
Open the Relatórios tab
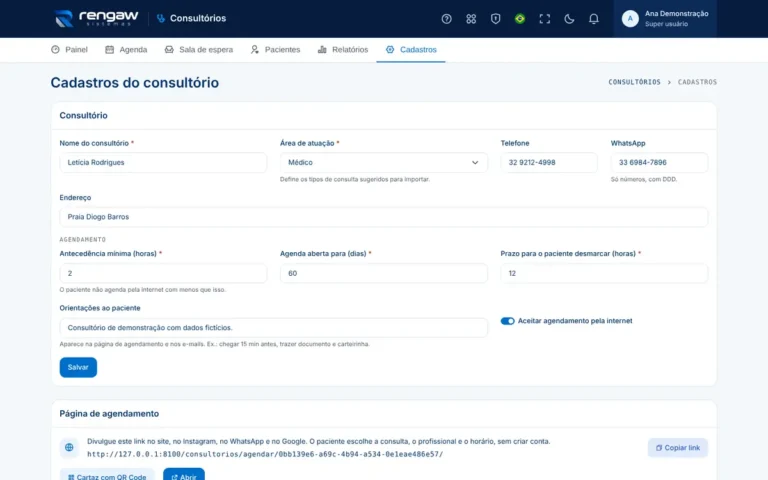[343, 49]
